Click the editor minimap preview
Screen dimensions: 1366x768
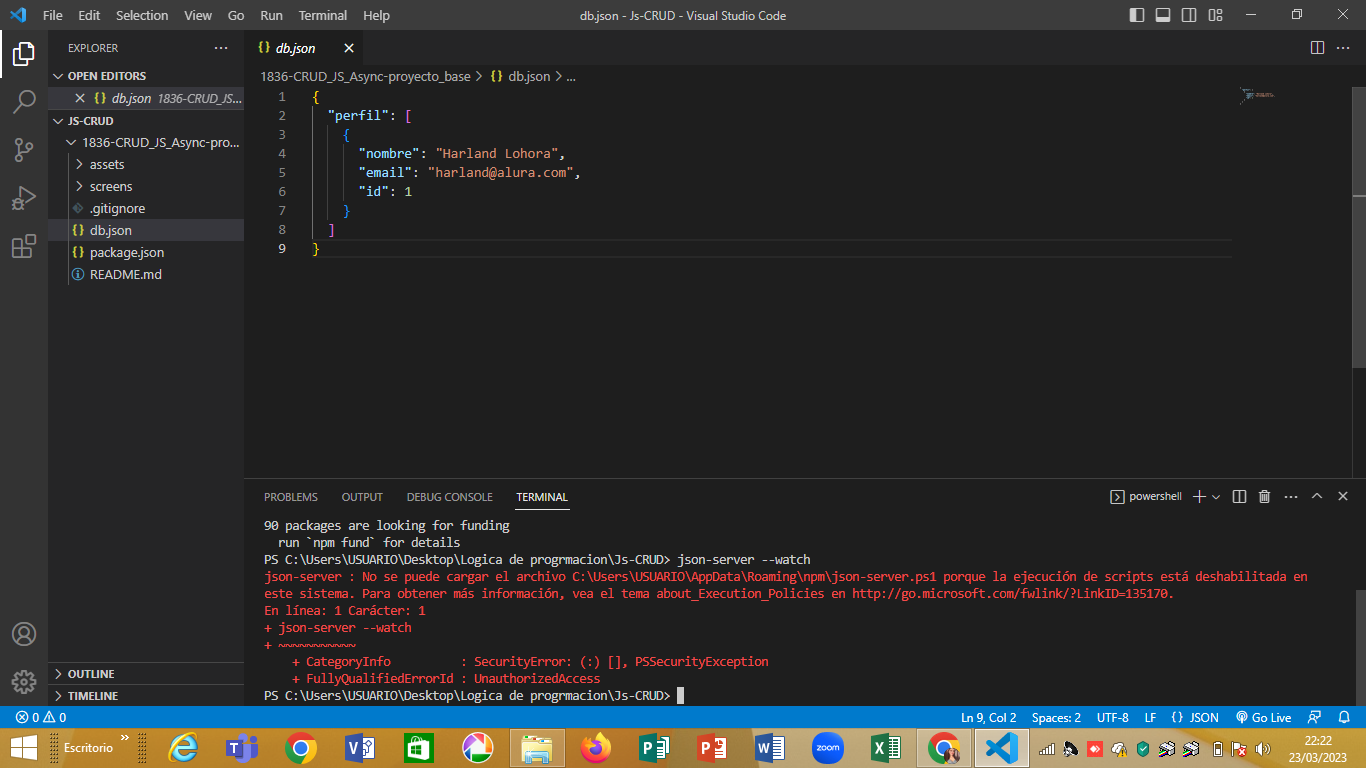pos(1256,96)
